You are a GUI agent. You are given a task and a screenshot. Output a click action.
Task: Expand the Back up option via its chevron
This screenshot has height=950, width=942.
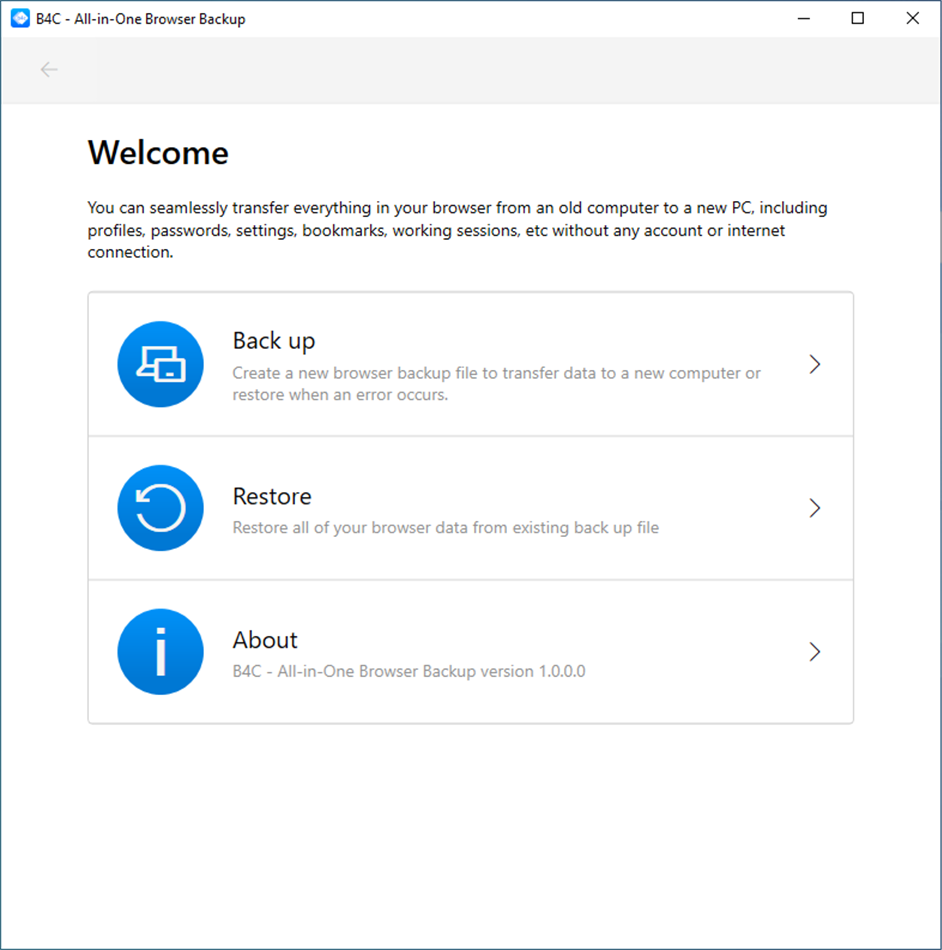pos(815,364)
